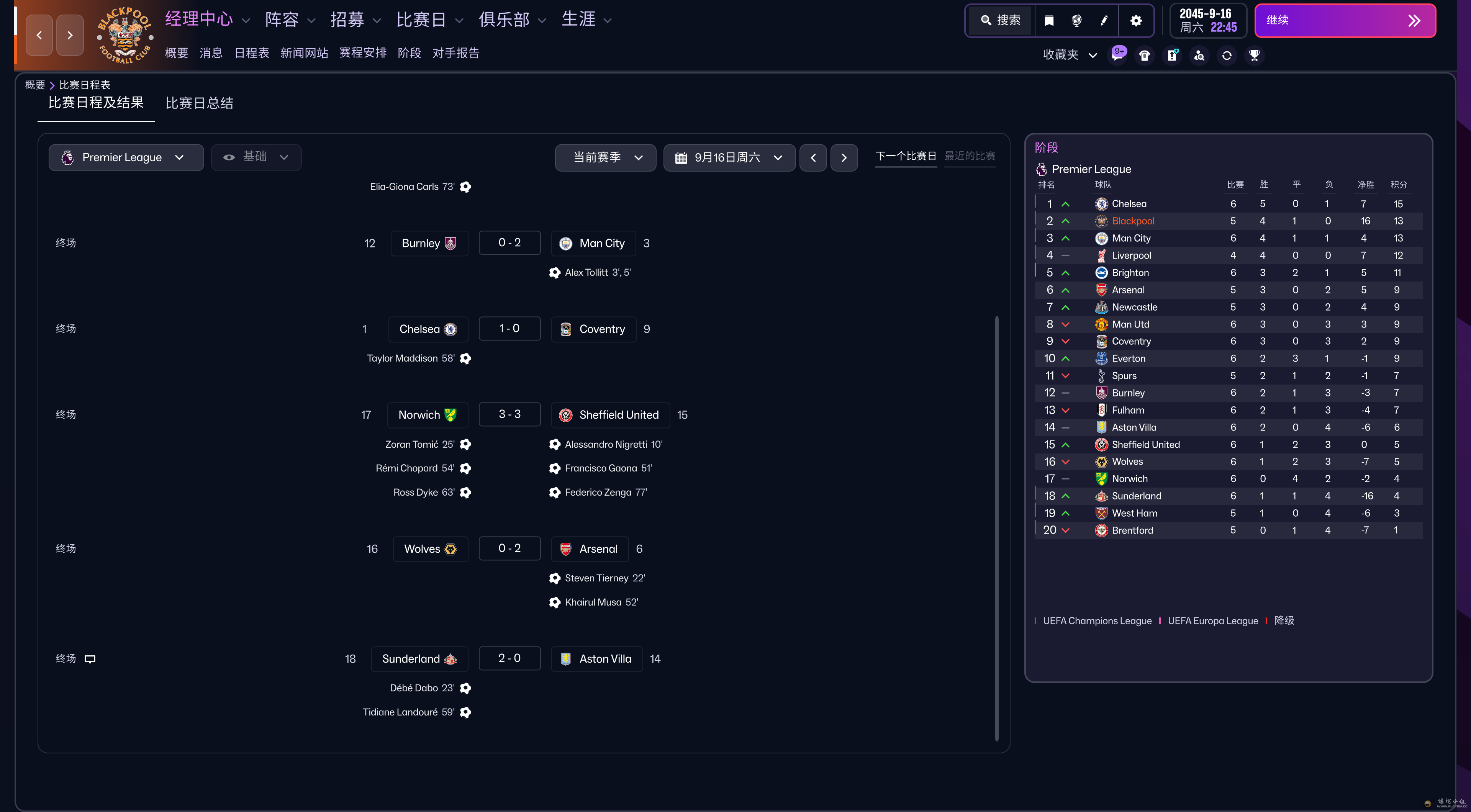The width and height of the screenshot is (1471, 812).
Task: Open the 对手报告 submenu item
Action: (456, 53)
